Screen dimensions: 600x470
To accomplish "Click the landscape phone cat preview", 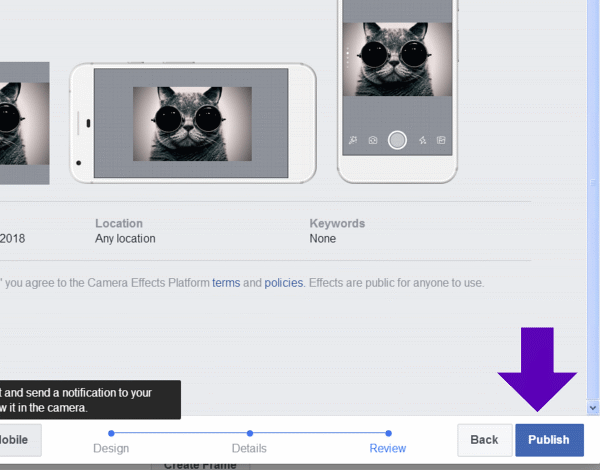I will point(192,123).
